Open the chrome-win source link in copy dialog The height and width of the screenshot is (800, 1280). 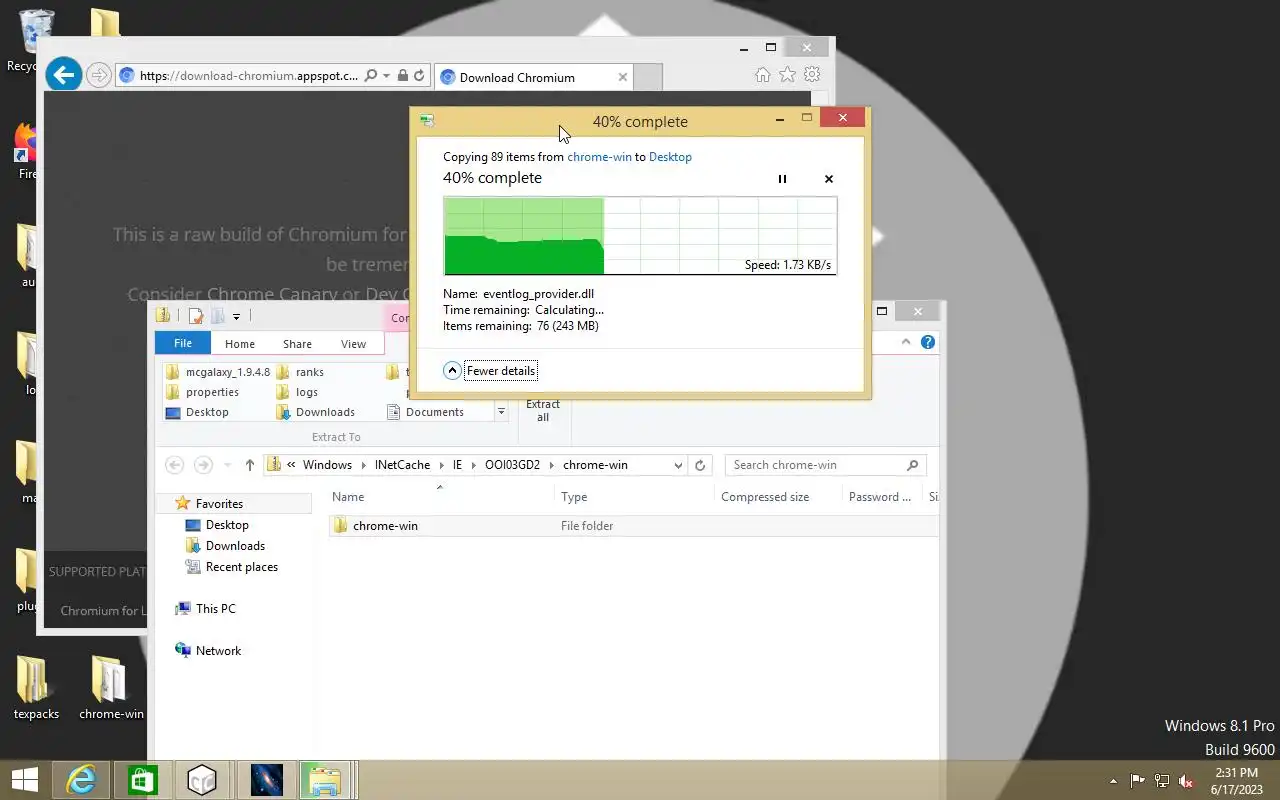tap(599, 157)
